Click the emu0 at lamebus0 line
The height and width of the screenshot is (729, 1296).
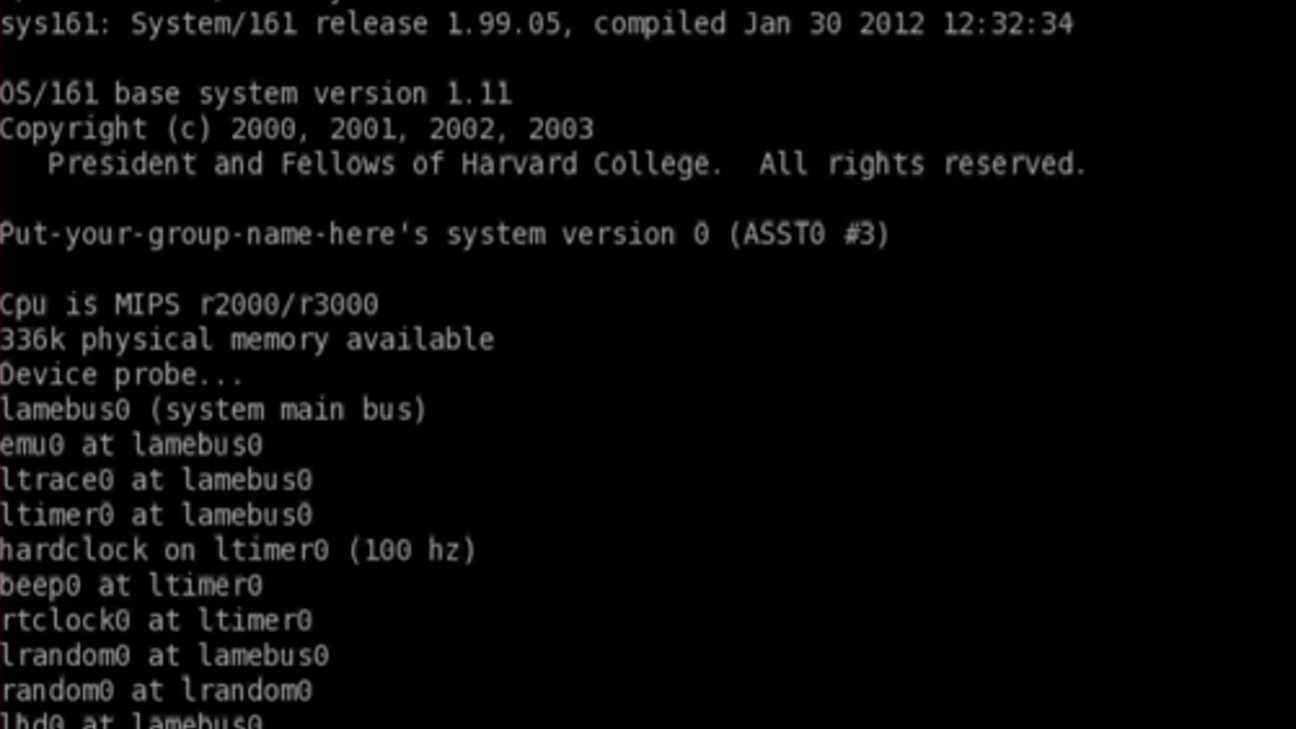click(x=131, y=445)
